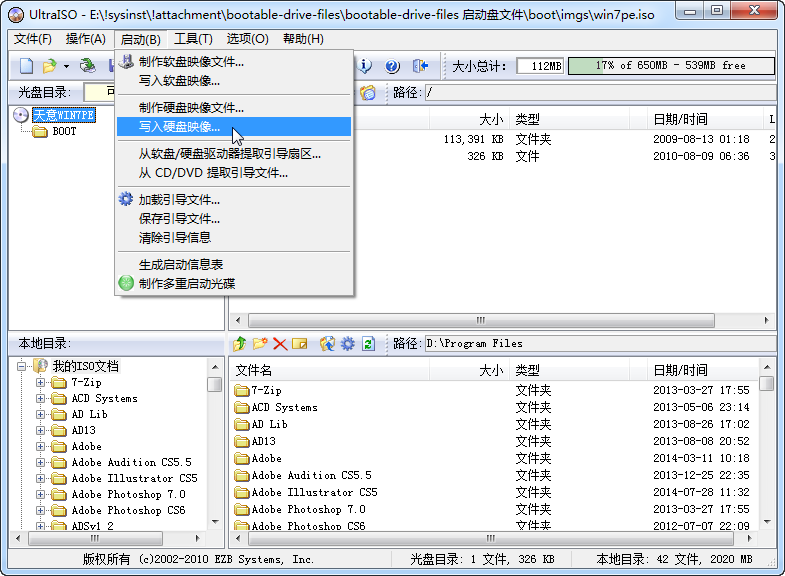Click the 日期/时间 column header in local list
785x576 pixels.
coord(680,370)
